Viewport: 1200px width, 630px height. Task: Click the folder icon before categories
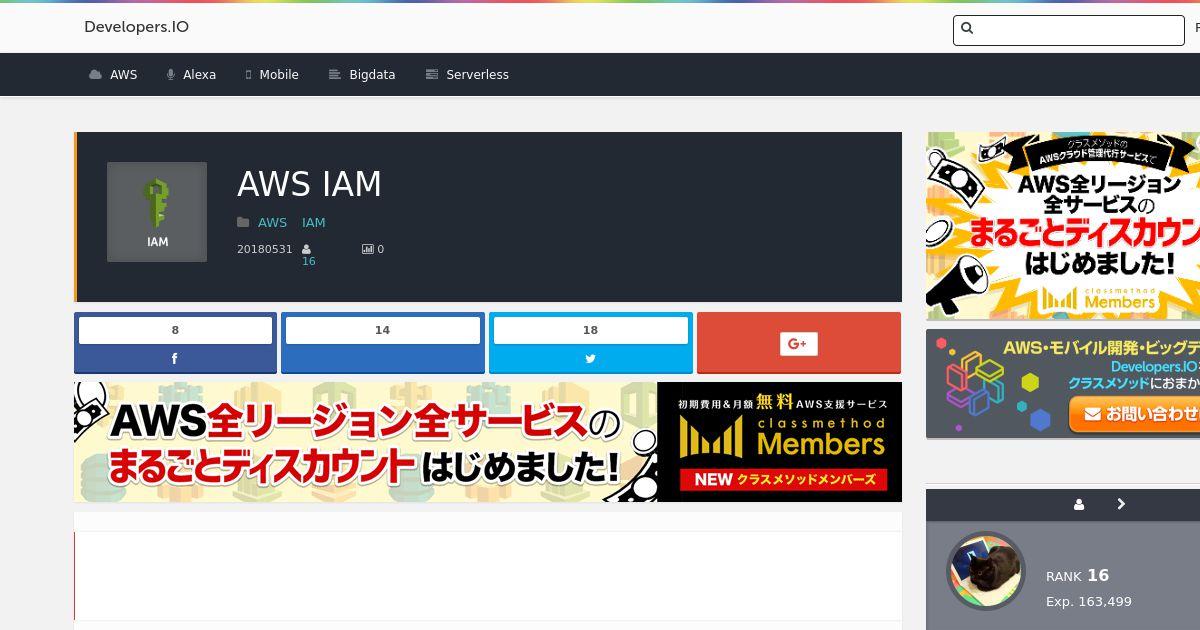(x=243, y=223)
